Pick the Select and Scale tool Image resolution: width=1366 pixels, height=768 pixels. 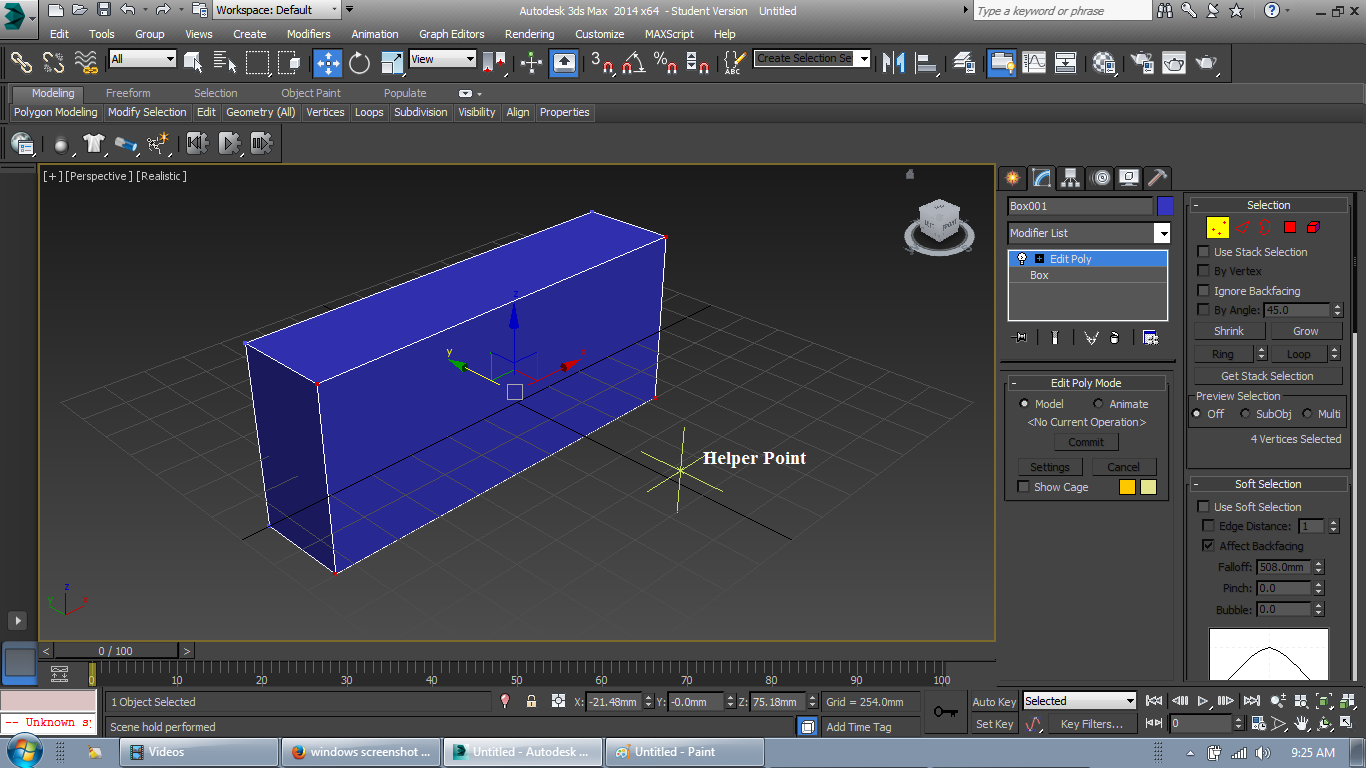pyautogui.click(x=391, y=63)
